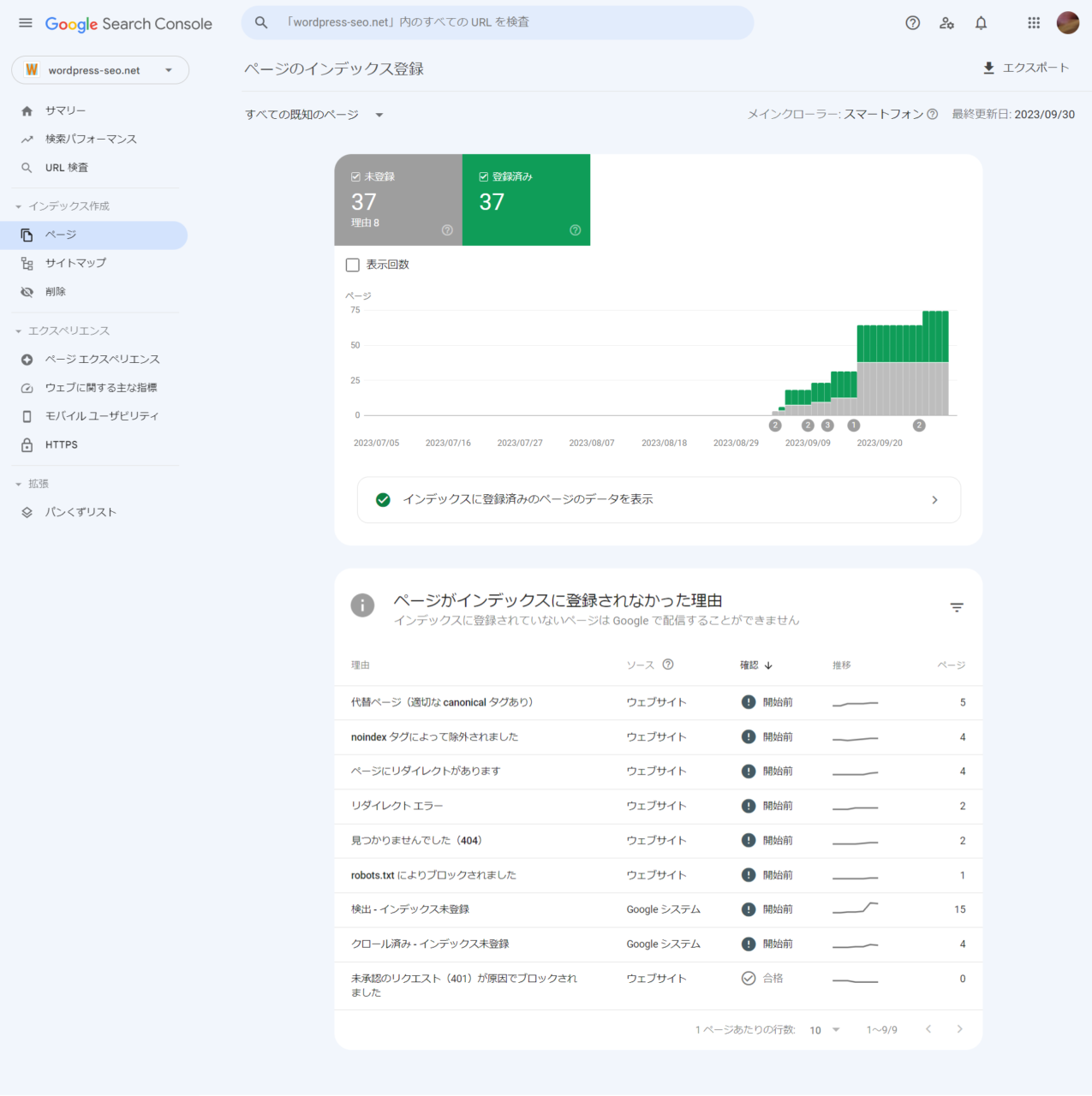Click the URL inspection search field
The image size is (1092, 1096).
[498, 22]
